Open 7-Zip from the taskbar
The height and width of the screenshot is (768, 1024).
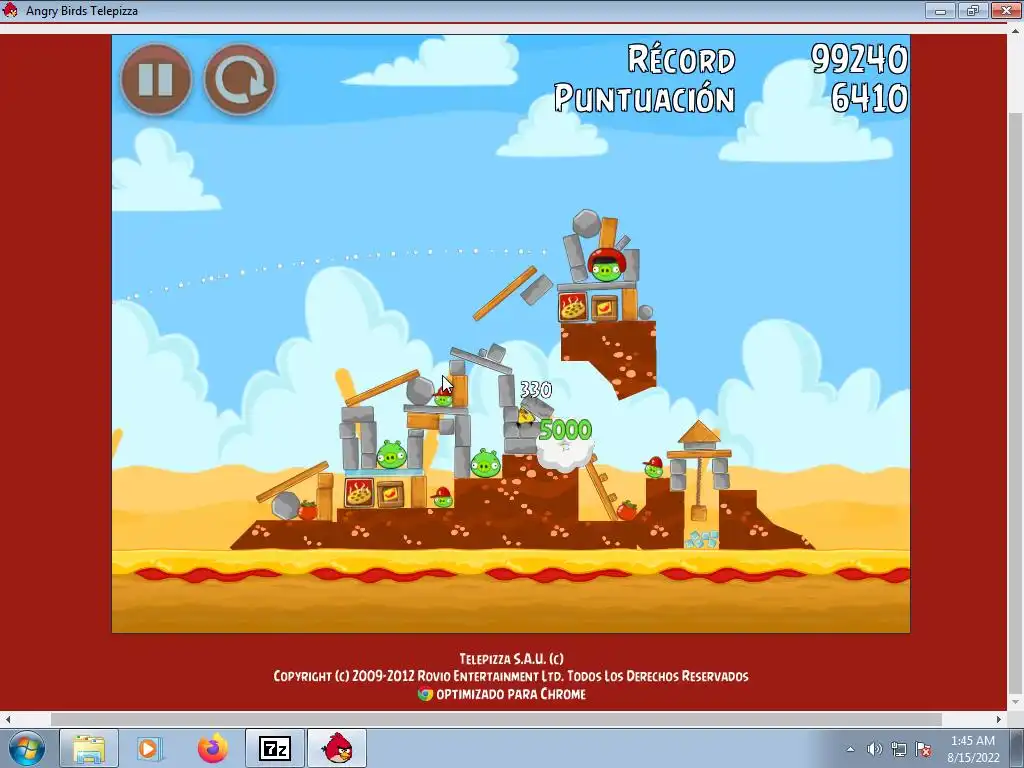[275, 748]
